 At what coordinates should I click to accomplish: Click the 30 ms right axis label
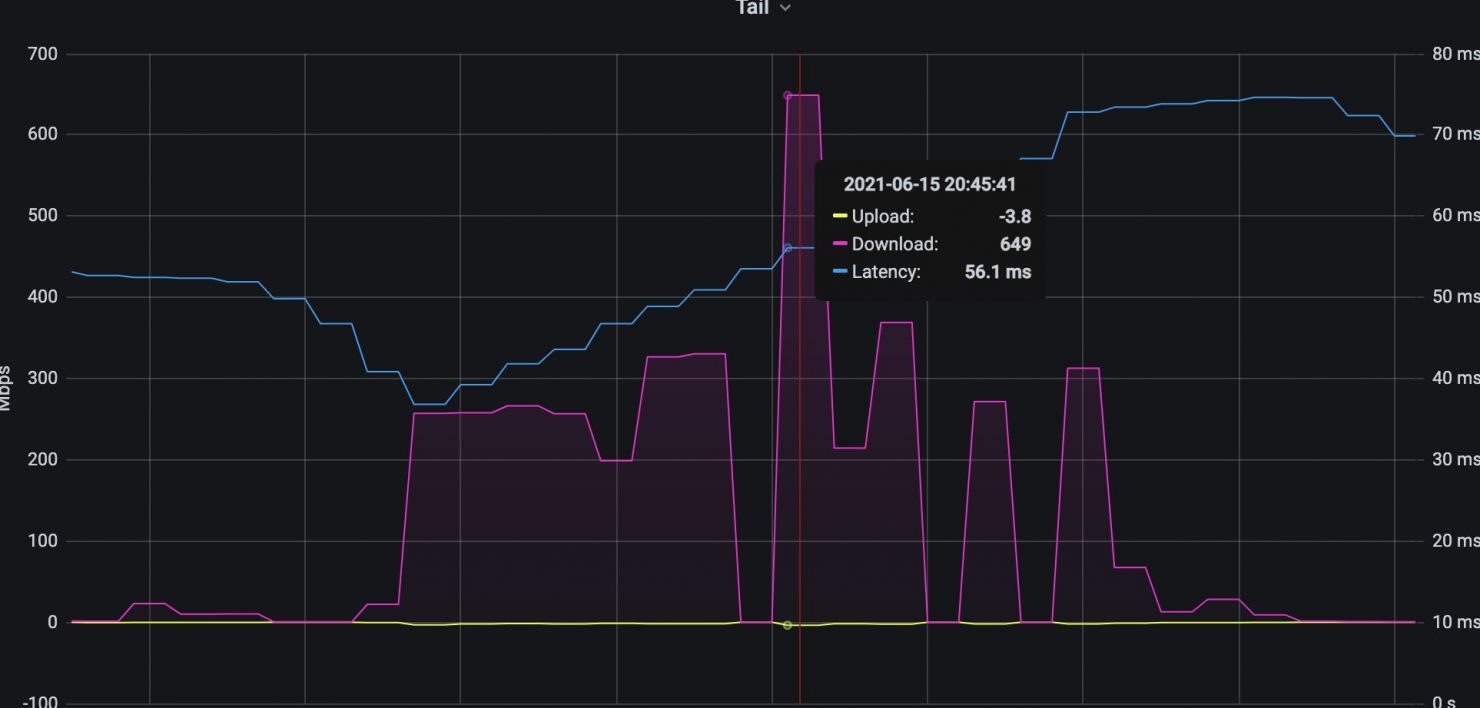[1454, 460]
